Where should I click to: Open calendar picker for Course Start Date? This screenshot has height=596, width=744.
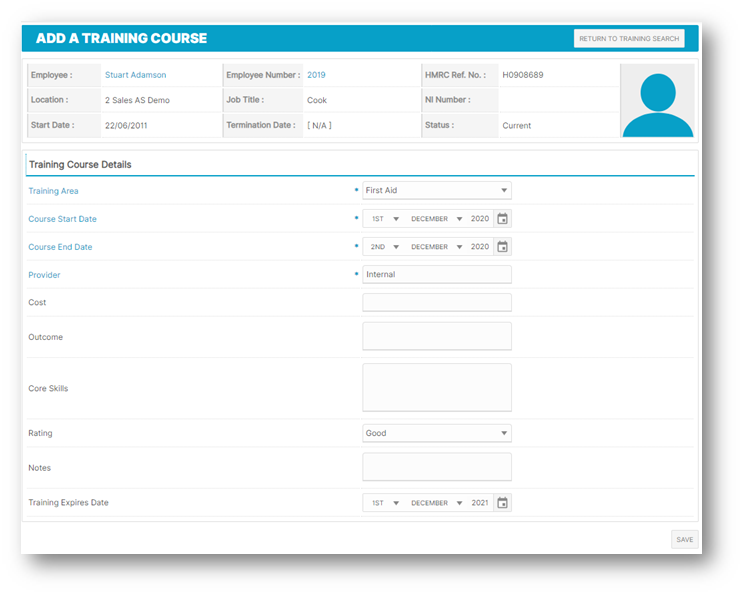pyautogui.click(x=502, y=219)
